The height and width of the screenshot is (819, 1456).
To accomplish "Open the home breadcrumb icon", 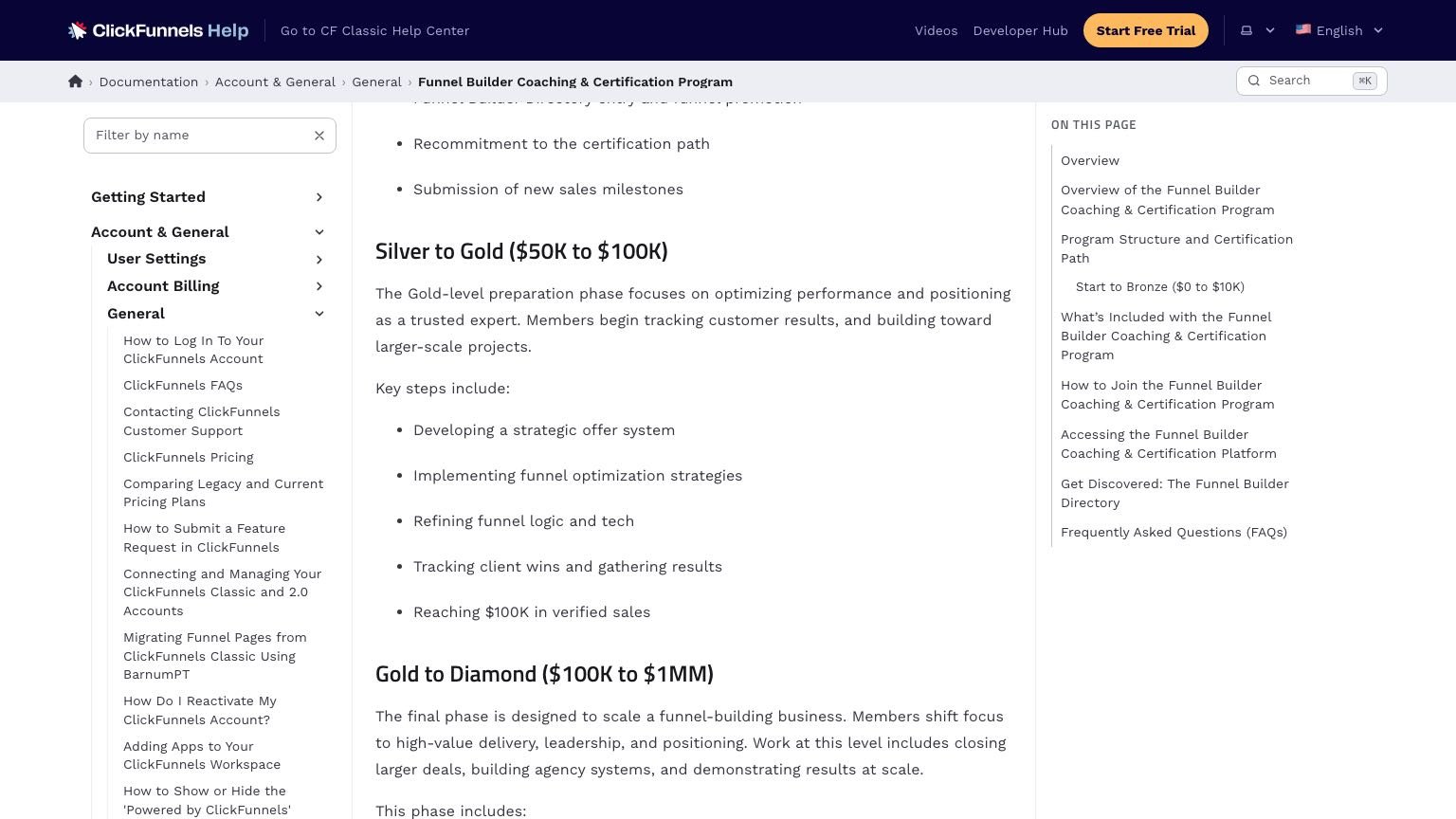I will 76,82.
